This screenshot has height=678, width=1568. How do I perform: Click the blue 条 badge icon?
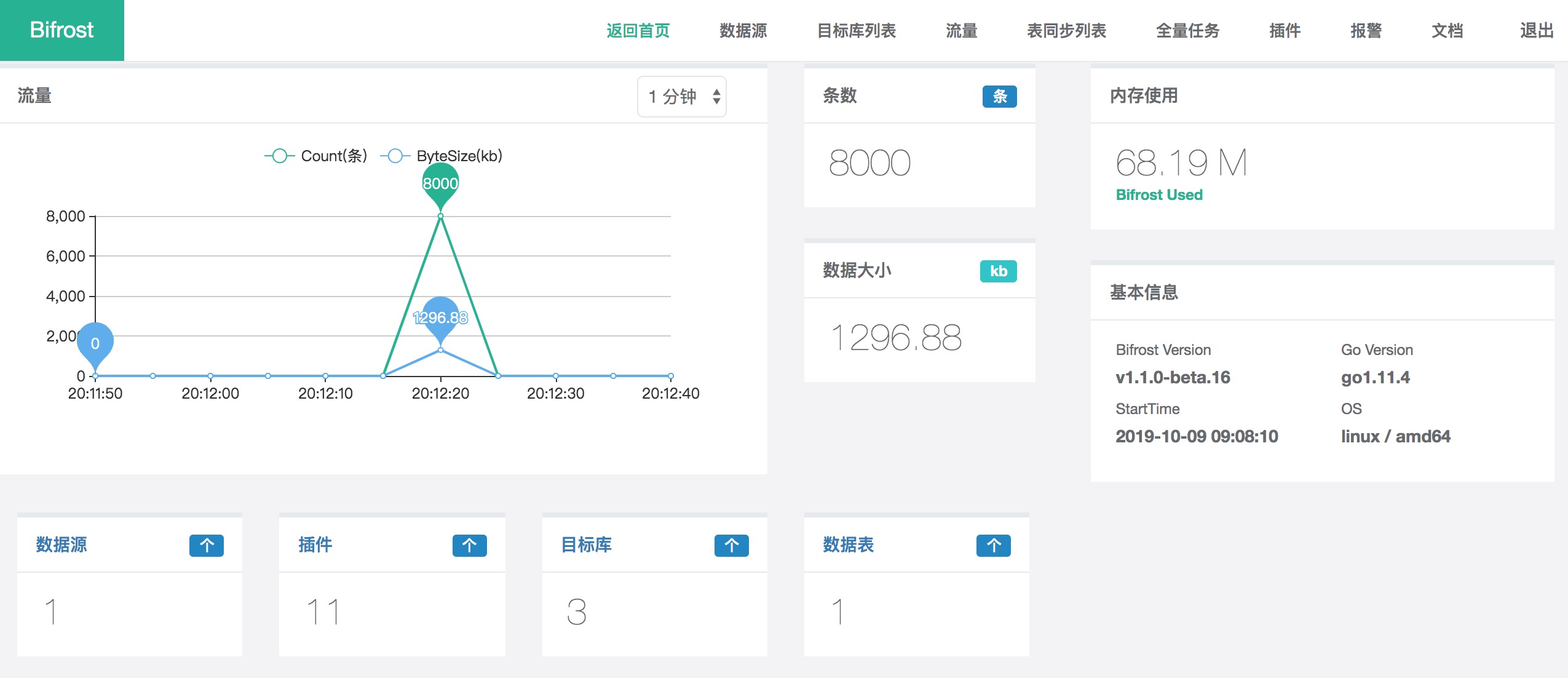pos(999,97)
